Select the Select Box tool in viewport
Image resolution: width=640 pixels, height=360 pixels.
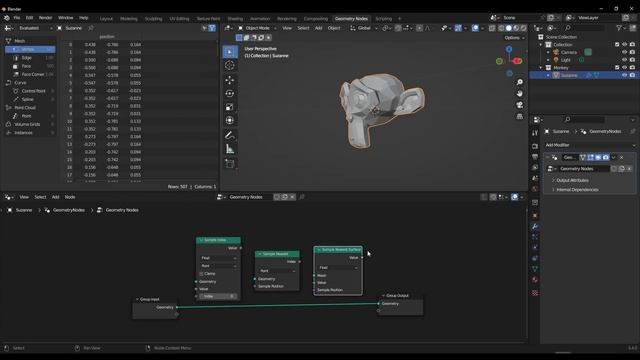pos(230,52)
